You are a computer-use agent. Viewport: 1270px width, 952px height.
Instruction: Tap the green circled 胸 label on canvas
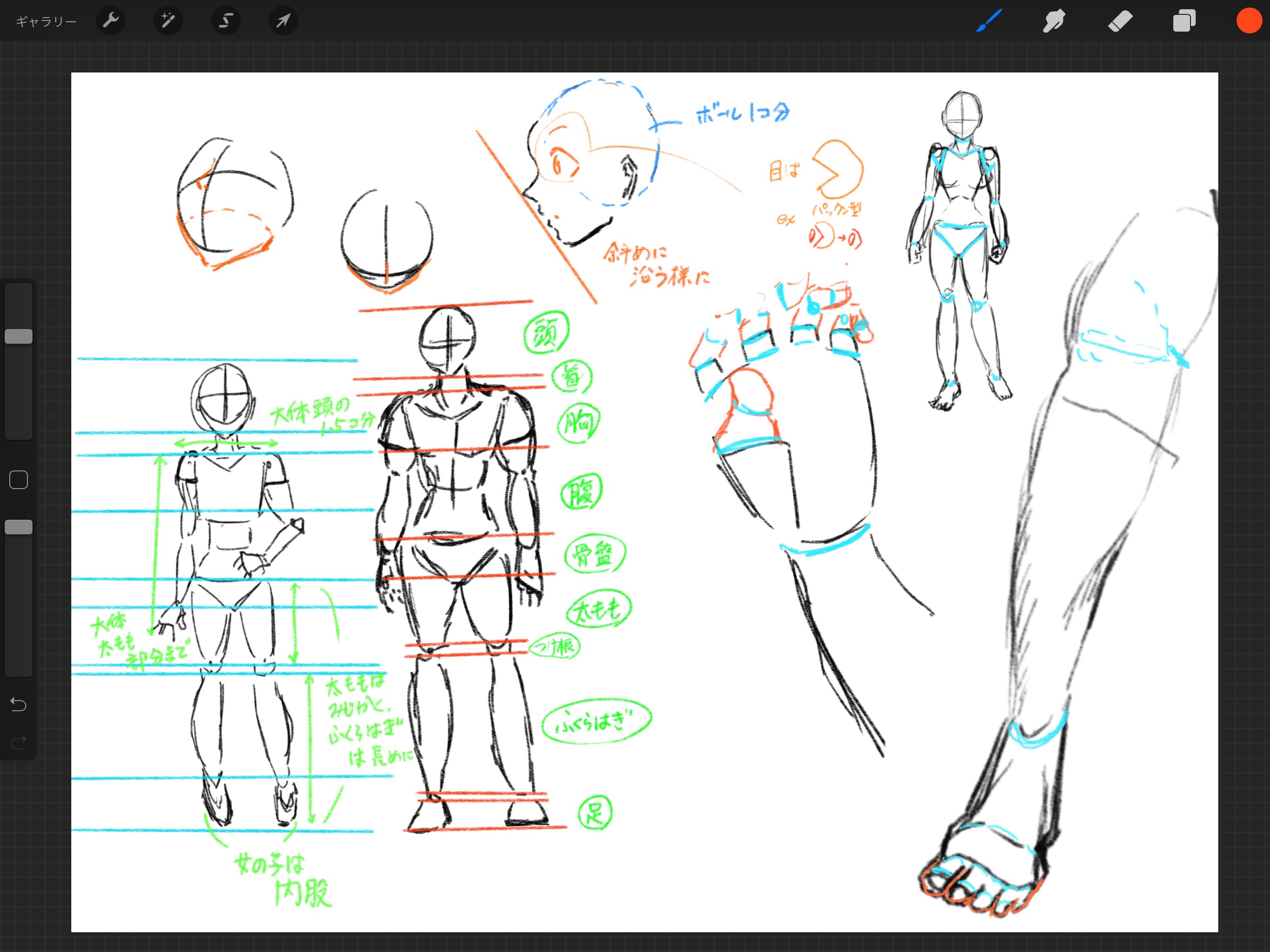[578, 423]
